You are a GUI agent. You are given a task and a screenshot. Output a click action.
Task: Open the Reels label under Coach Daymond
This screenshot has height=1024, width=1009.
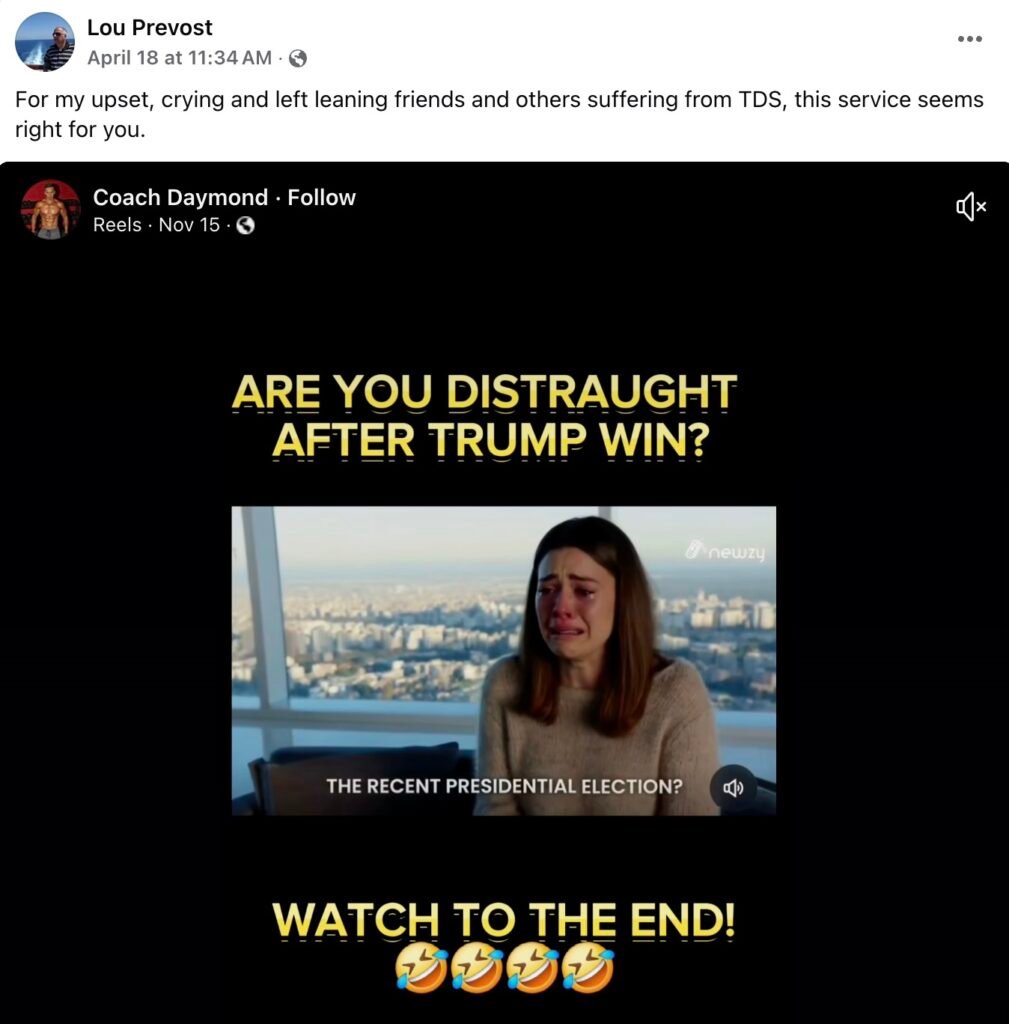[117, 225]
